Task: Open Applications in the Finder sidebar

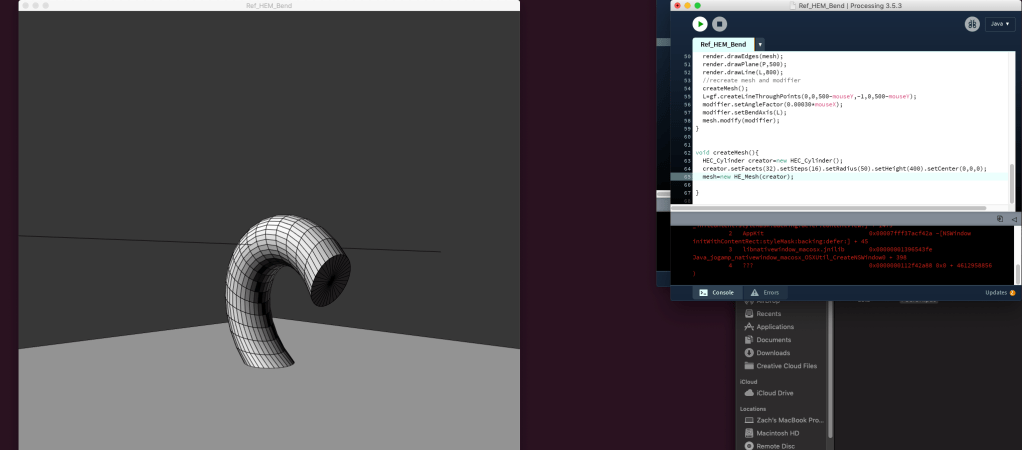Action: point(775,326)
